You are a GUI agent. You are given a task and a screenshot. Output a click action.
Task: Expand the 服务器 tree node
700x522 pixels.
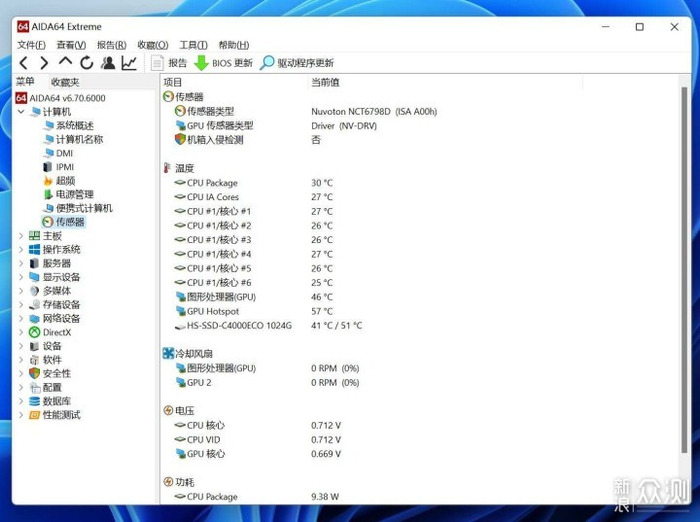(21, 263)
